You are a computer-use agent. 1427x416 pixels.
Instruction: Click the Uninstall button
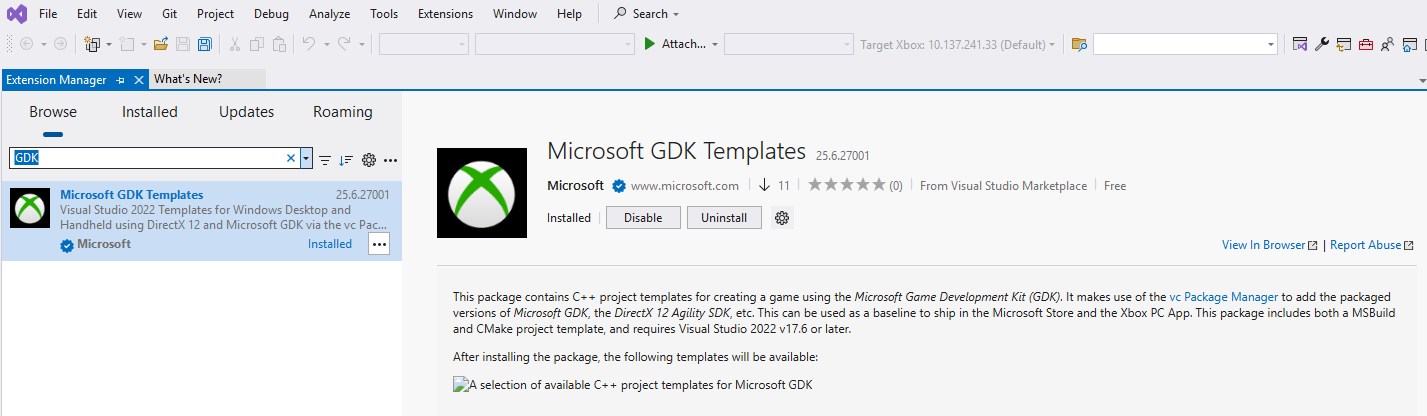pos(724,217)
